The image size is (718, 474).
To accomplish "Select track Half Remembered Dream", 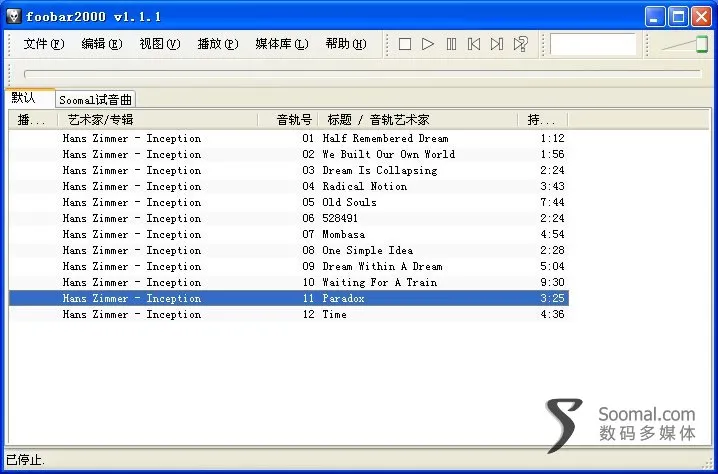I will tap(289, 138).
